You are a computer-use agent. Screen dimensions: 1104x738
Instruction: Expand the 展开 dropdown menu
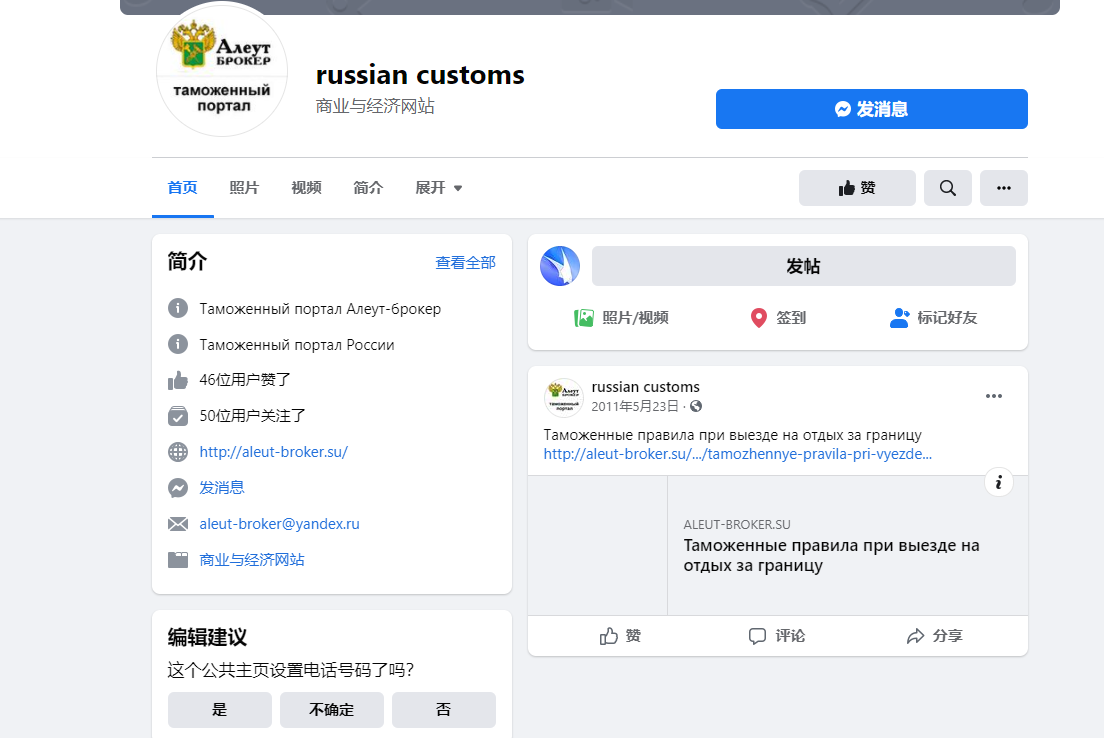point(439,187)
